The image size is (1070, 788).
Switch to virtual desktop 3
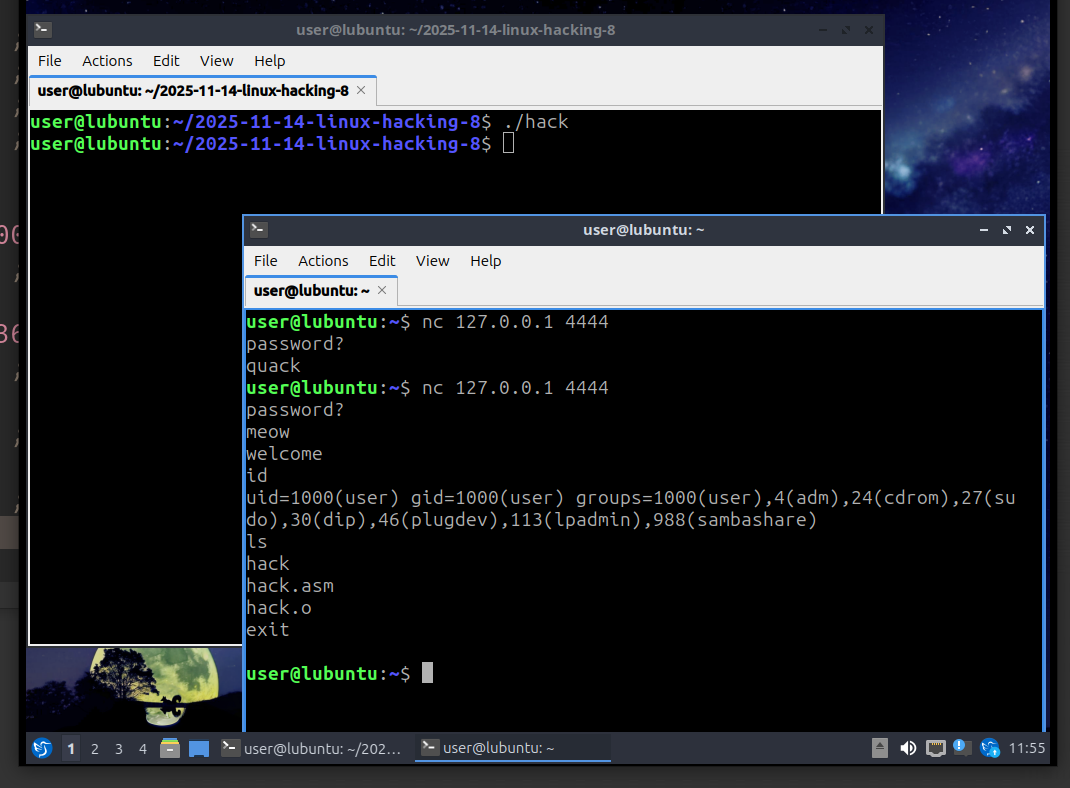[x=119, y=748]
